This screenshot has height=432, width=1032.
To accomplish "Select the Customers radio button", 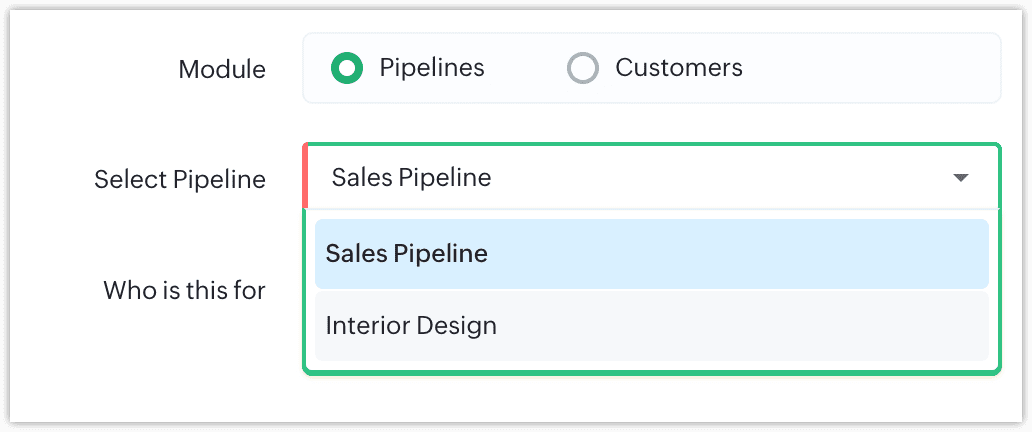I will tap(582, 68).
